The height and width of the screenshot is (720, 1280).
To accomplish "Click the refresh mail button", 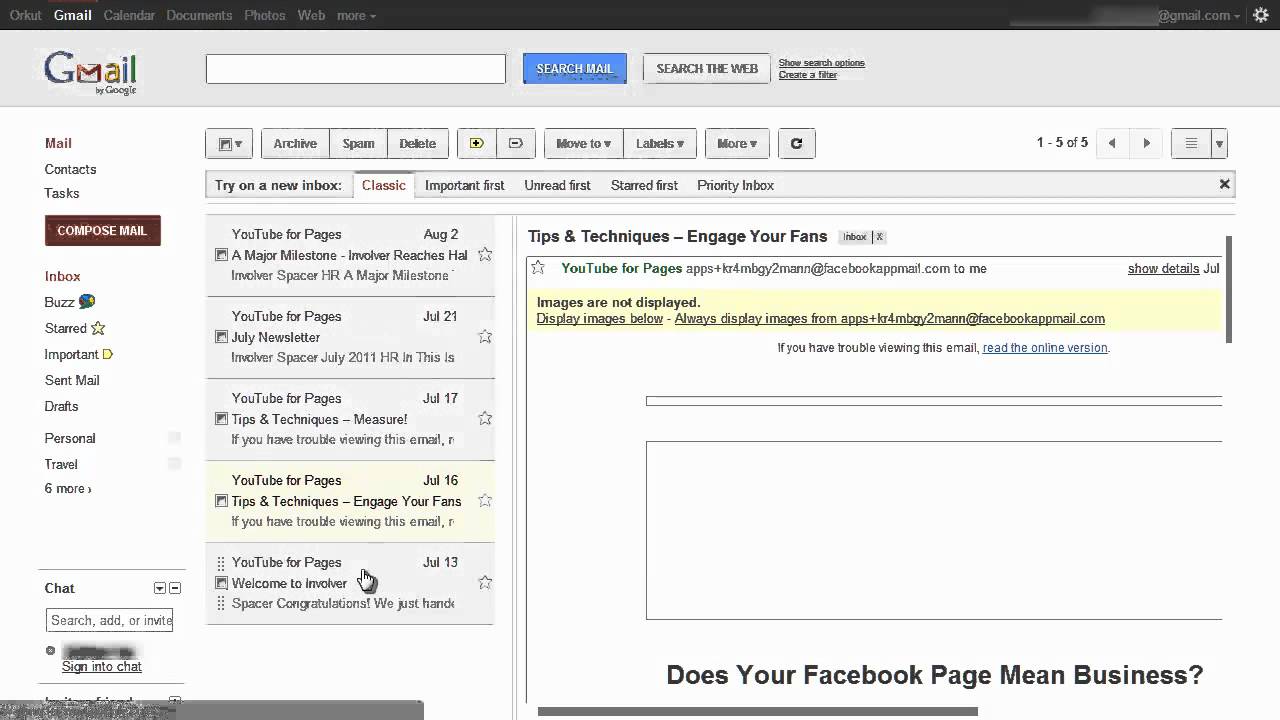I will pos(797,143).
